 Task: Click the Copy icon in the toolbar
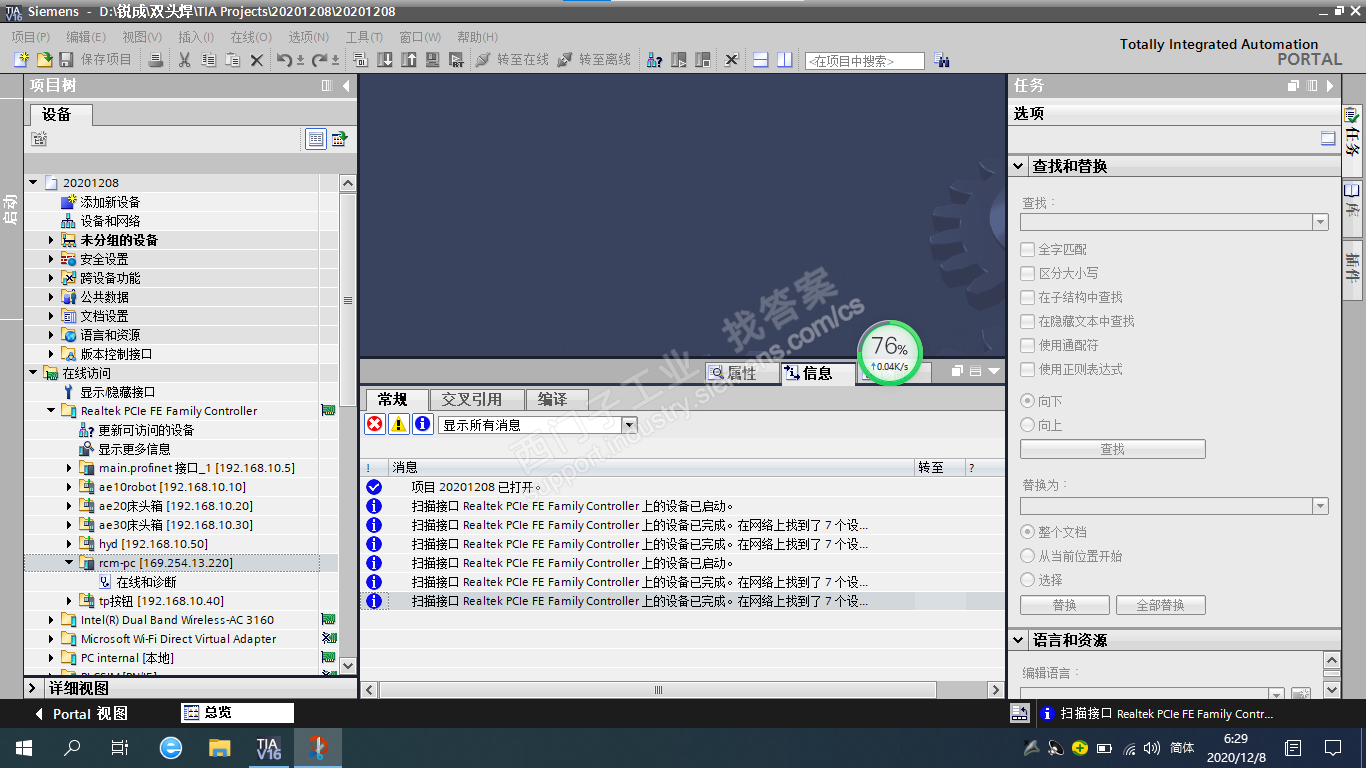[x=208, y=60]
